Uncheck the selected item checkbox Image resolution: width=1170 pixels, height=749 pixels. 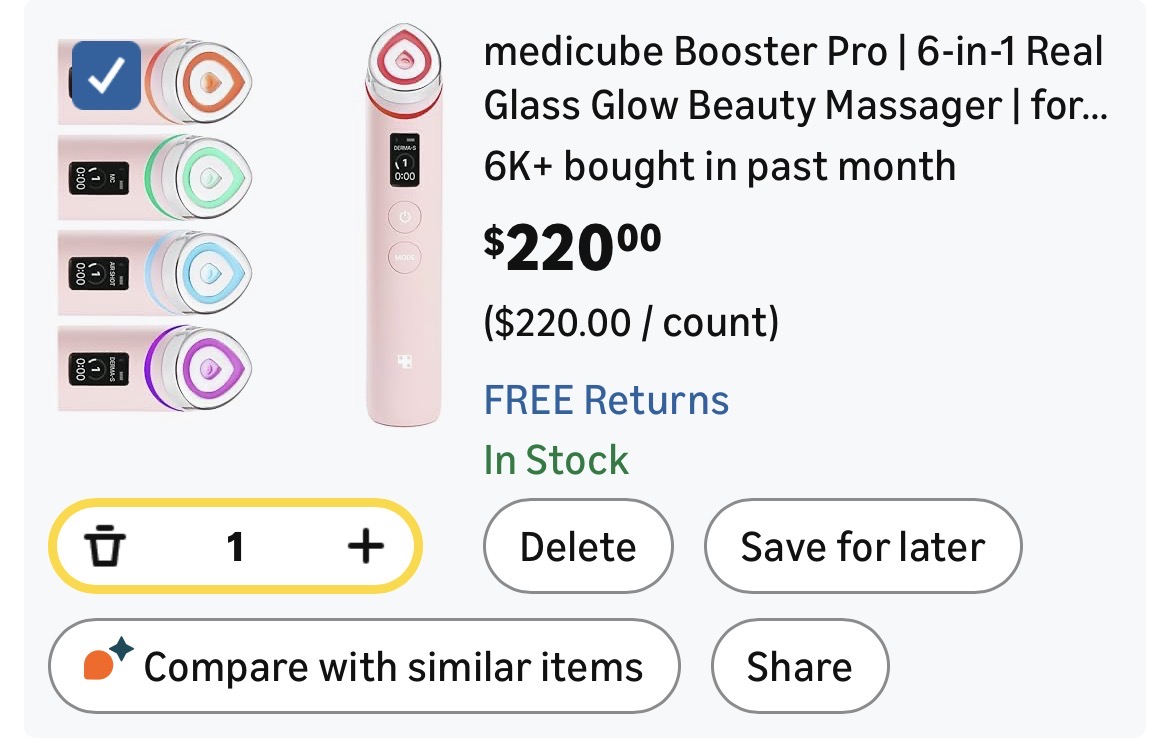coord(106,75)
